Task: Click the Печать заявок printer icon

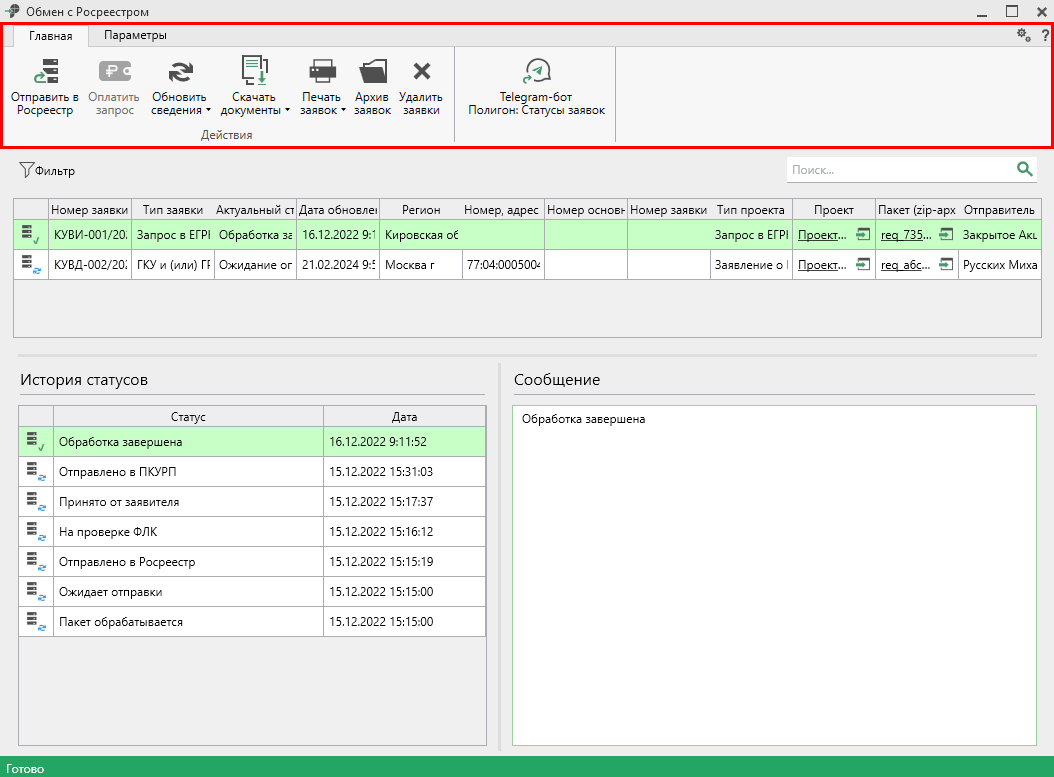Action: point(322,72)
